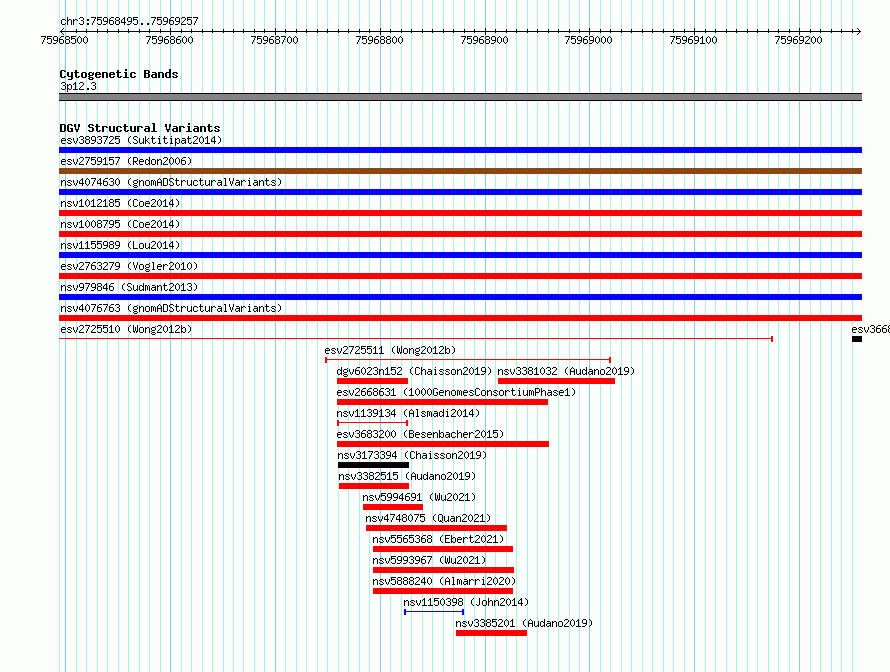890x672 pixels.
Task: Click the chr3:75968495..75969257 region label
Action: pos(129,22)
